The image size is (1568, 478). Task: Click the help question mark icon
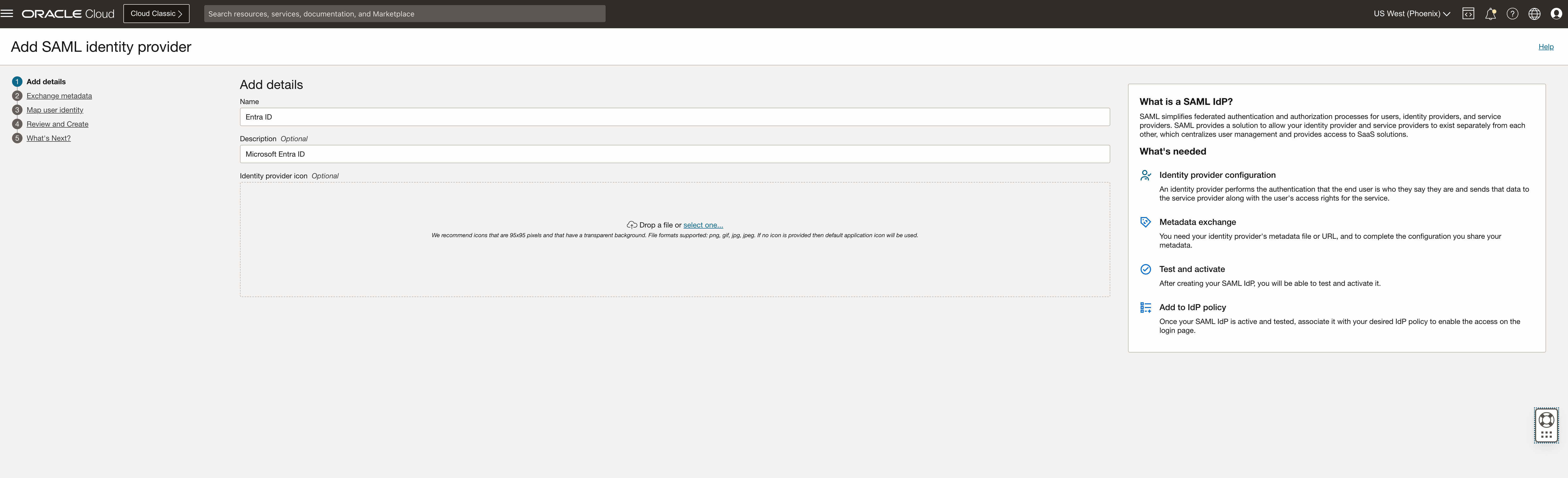[1512, 13]
